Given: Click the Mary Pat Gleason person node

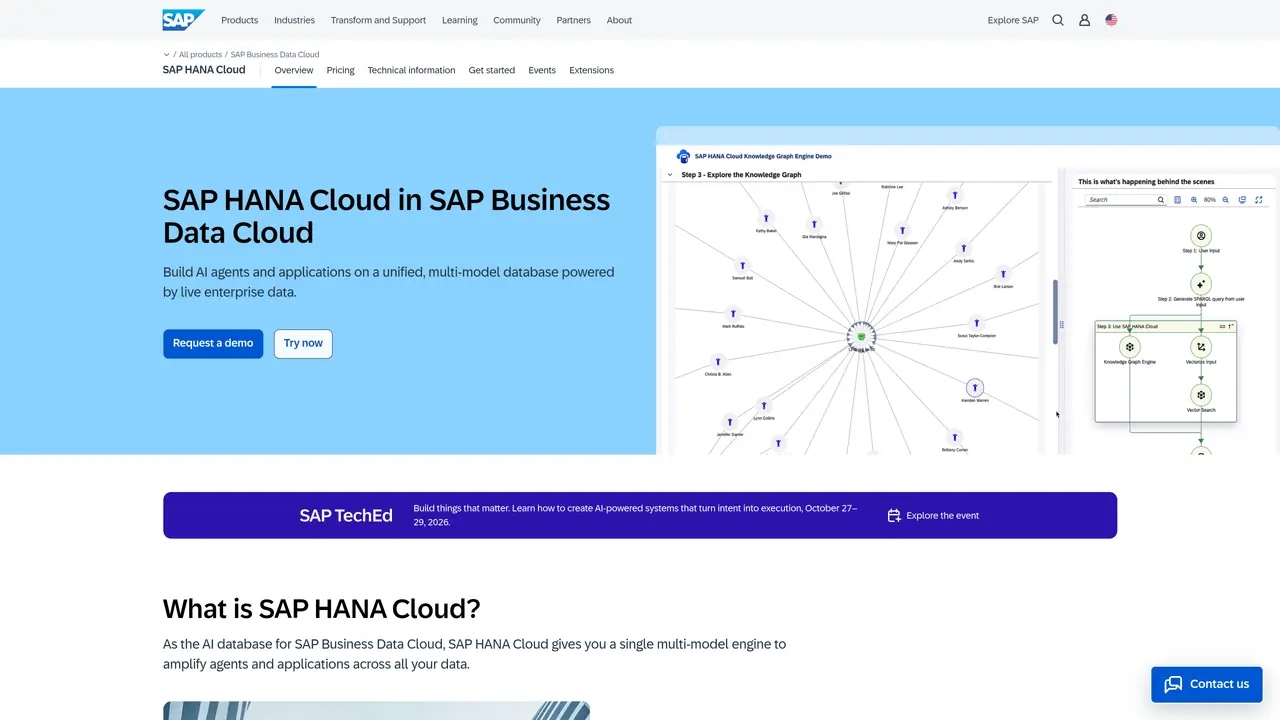Looking at the screenshot, I should click(903, 230).
